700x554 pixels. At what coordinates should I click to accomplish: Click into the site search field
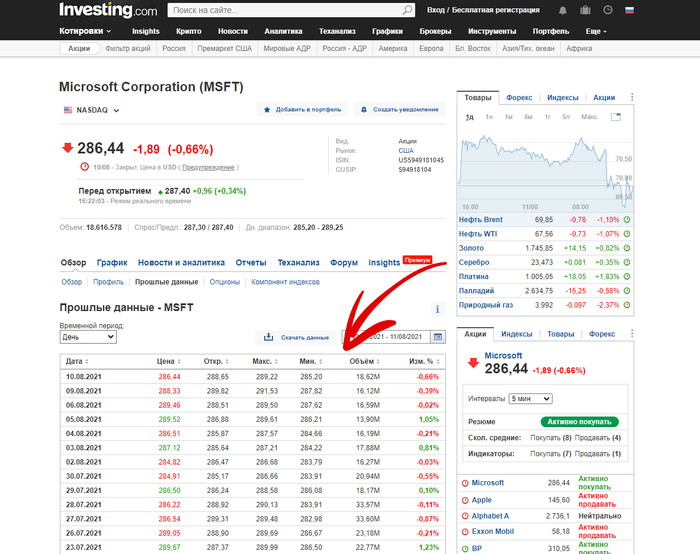pos(286,10)
